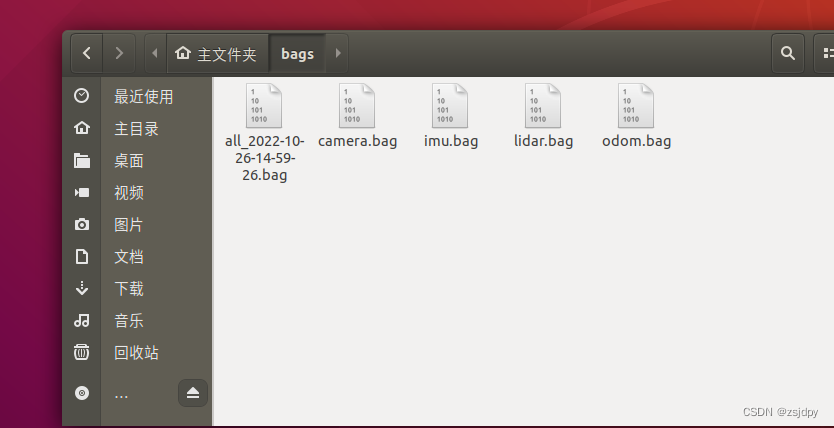Select the truncated … drive entry
Screen dimensions: 834x428
(121, 396)
